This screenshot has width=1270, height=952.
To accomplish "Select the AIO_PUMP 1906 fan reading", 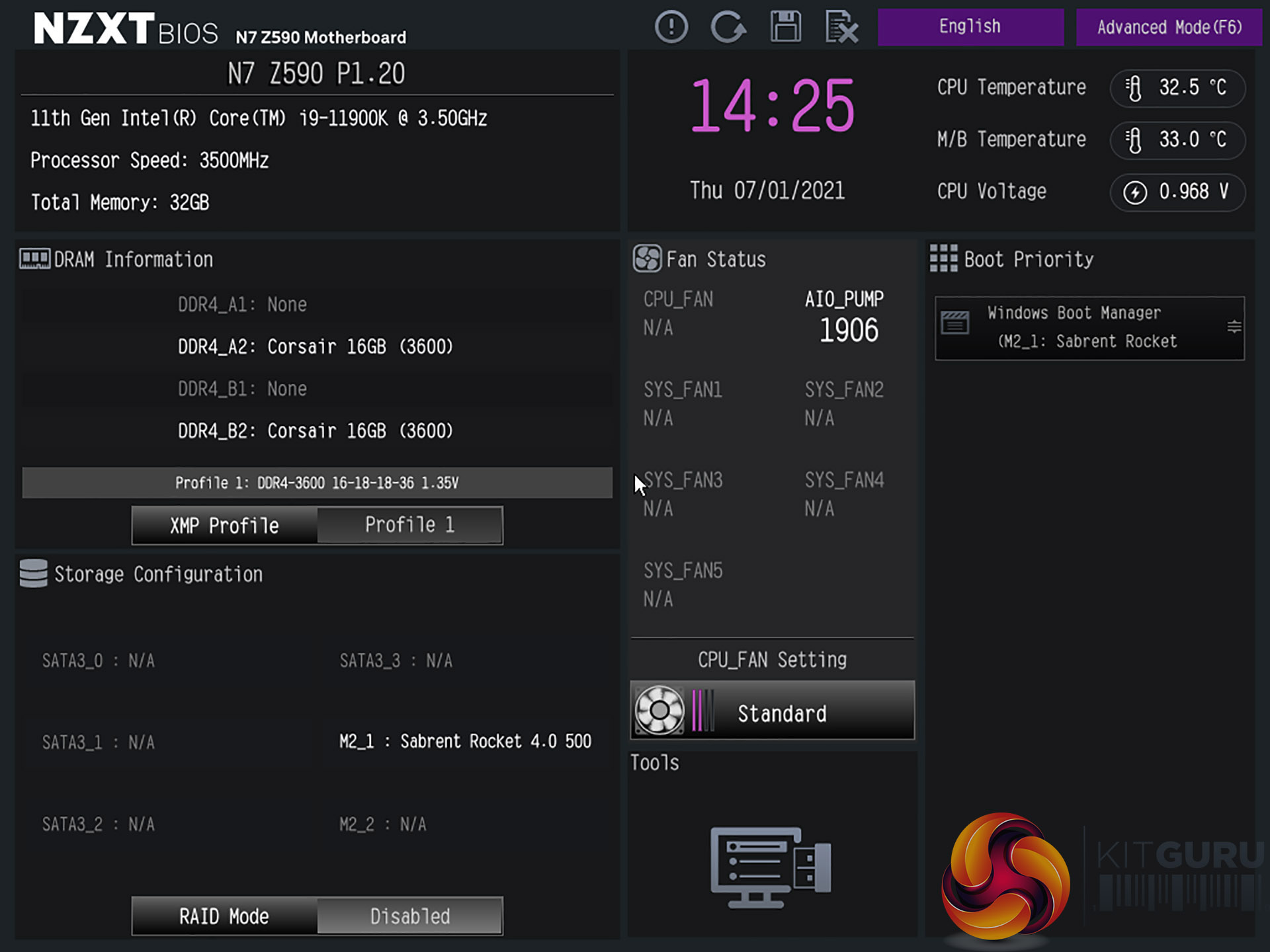I will [847, 329].
